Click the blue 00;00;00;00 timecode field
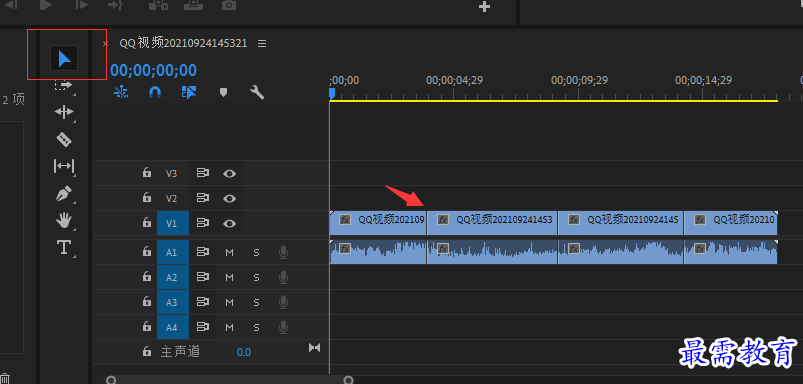The image size is (803, 384). click(154, 70)
